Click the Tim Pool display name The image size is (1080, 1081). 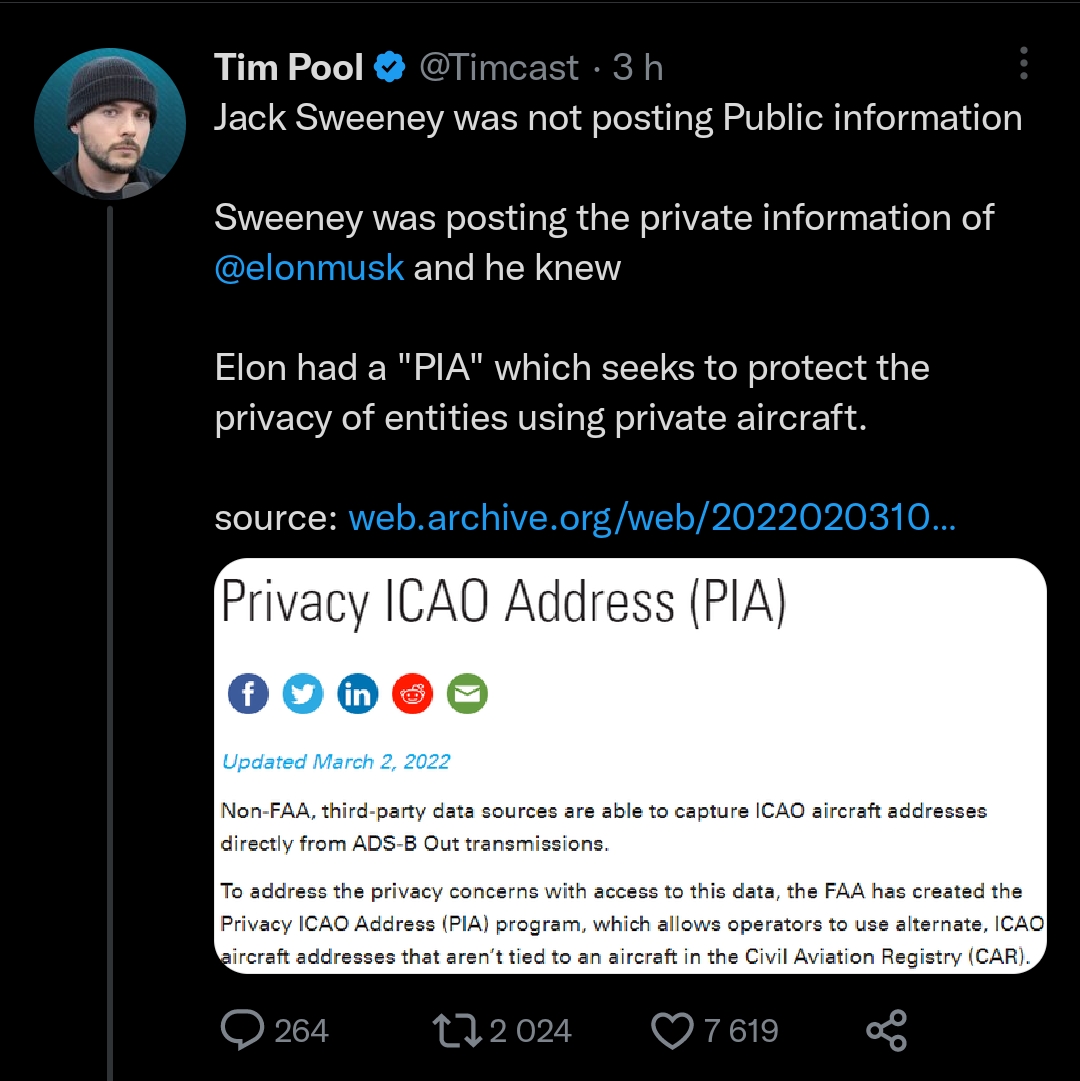tap(289, 67)
